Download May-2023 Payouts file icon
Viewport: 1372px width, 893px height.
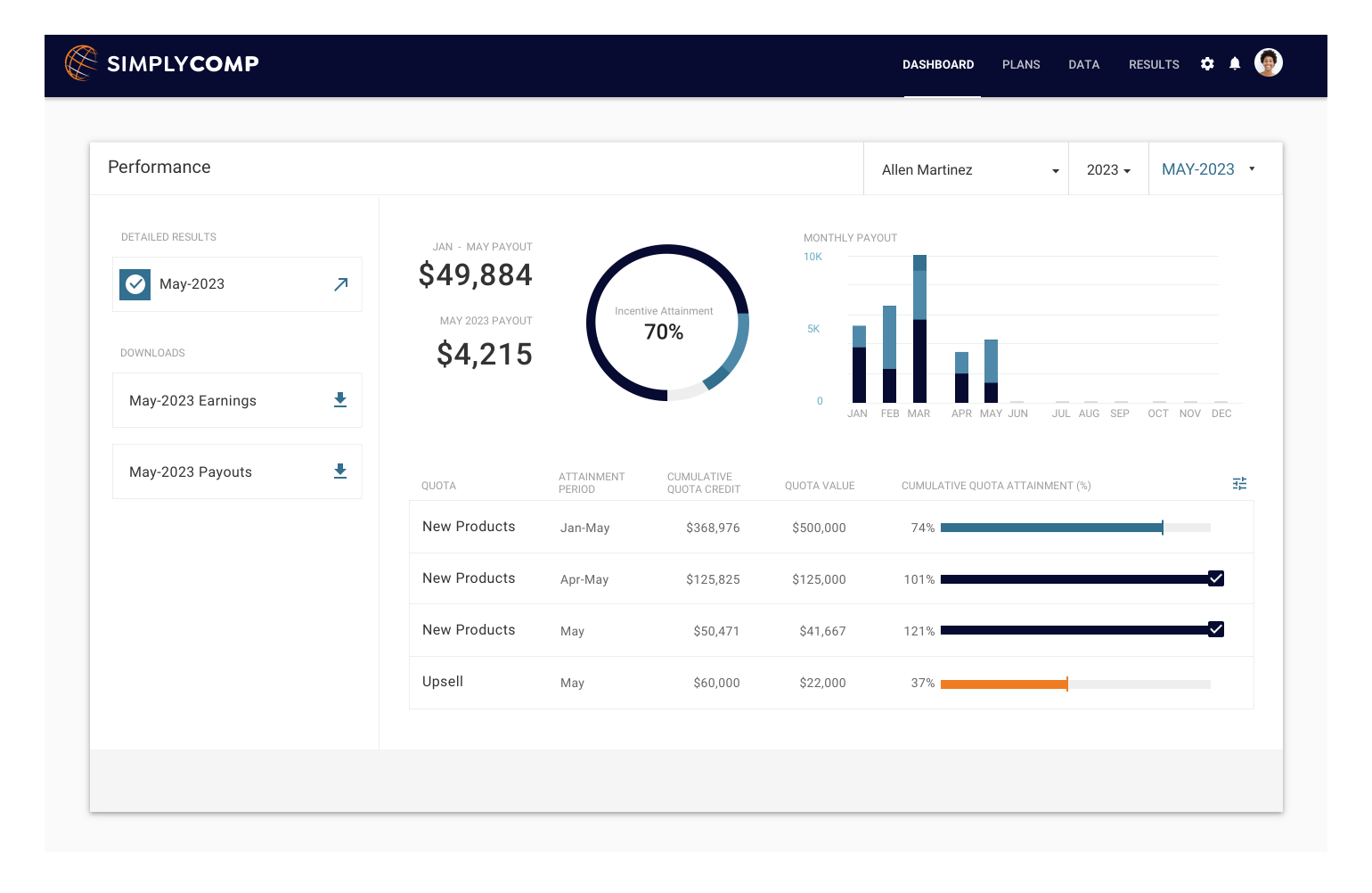tap(339, 471)
